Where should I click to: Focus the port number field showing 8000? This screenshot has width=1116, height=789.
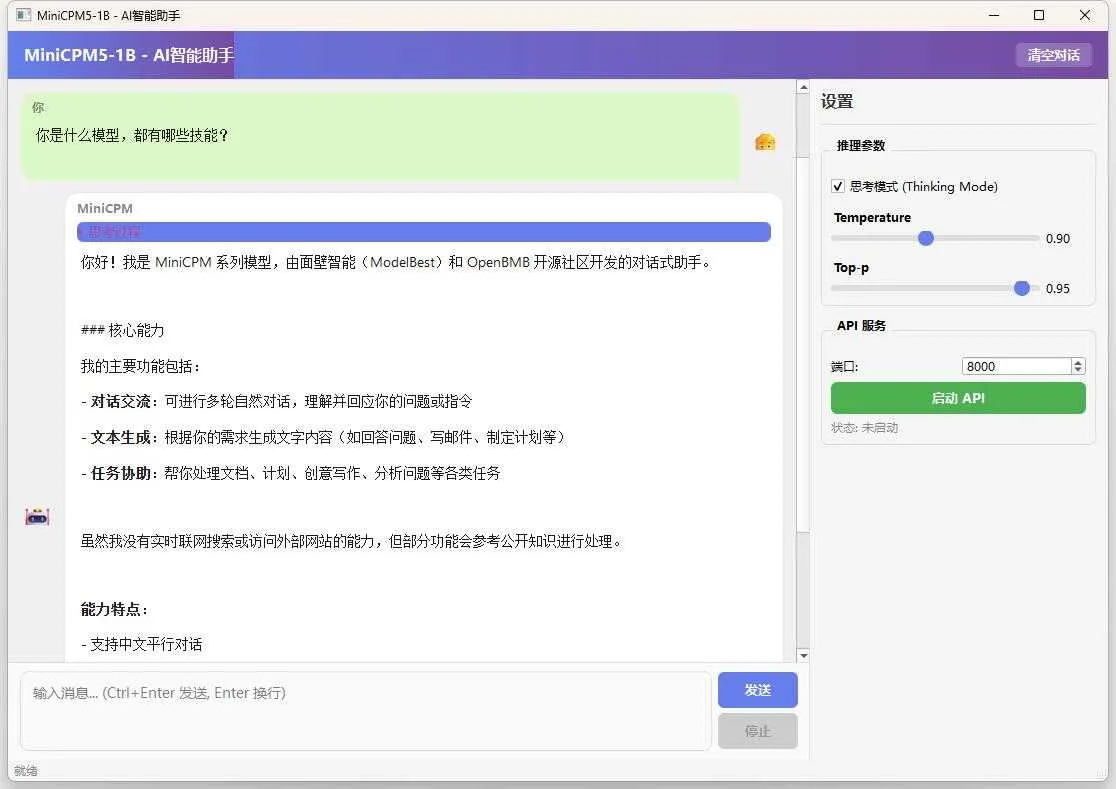(1016, 366)
